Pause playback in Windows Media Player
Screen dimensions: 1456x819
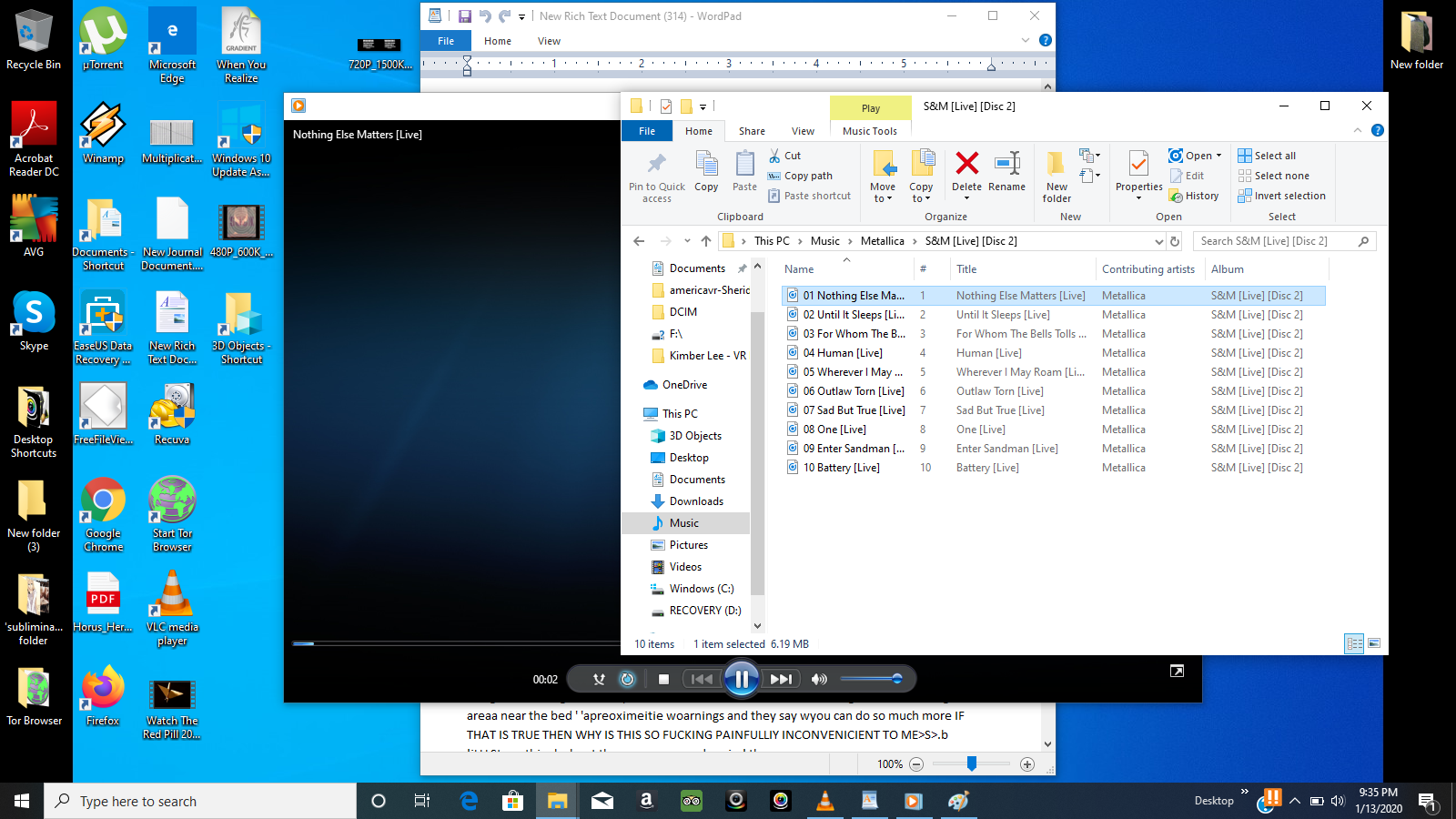(742, 679)
